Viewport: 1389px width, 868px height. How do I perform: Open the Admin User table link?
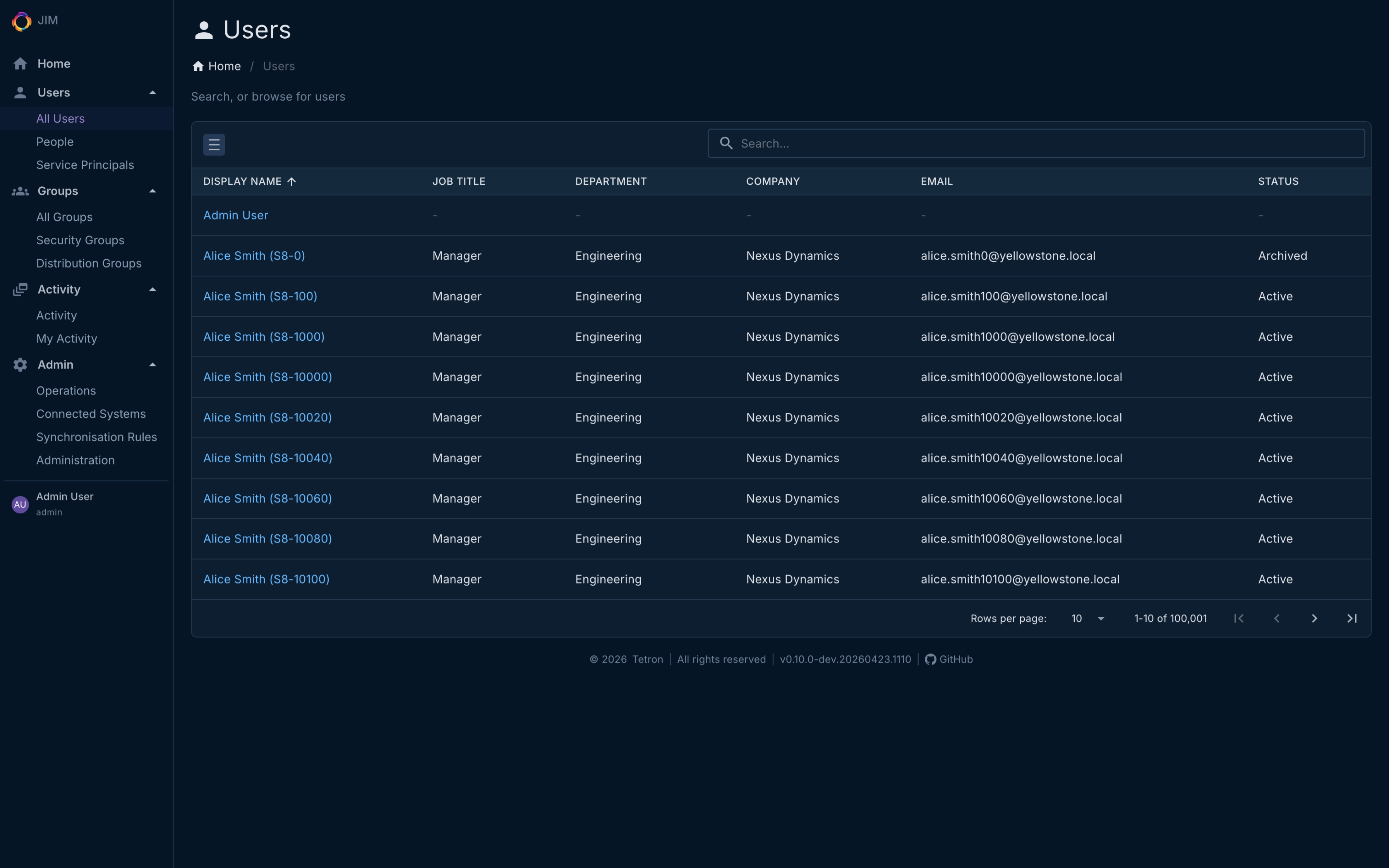[x=235, y=215]
